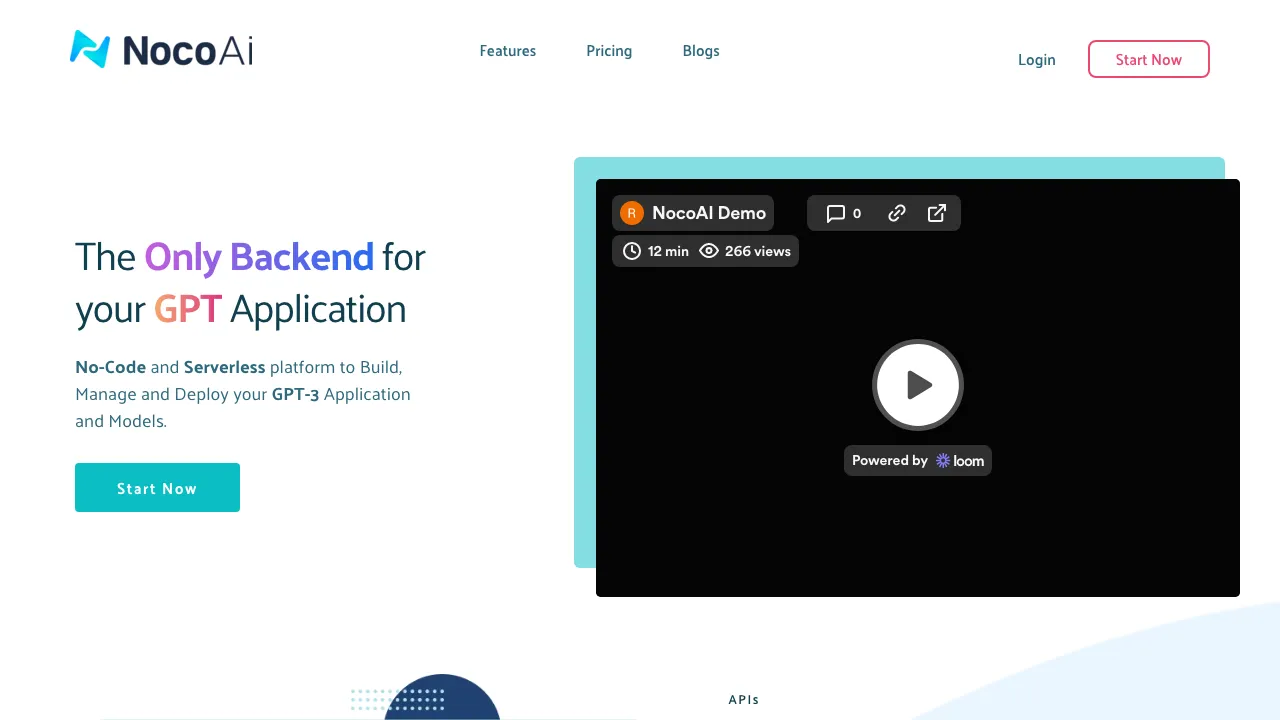
Task: Click the NocoAI logo in the header
Action: [161, 49]
